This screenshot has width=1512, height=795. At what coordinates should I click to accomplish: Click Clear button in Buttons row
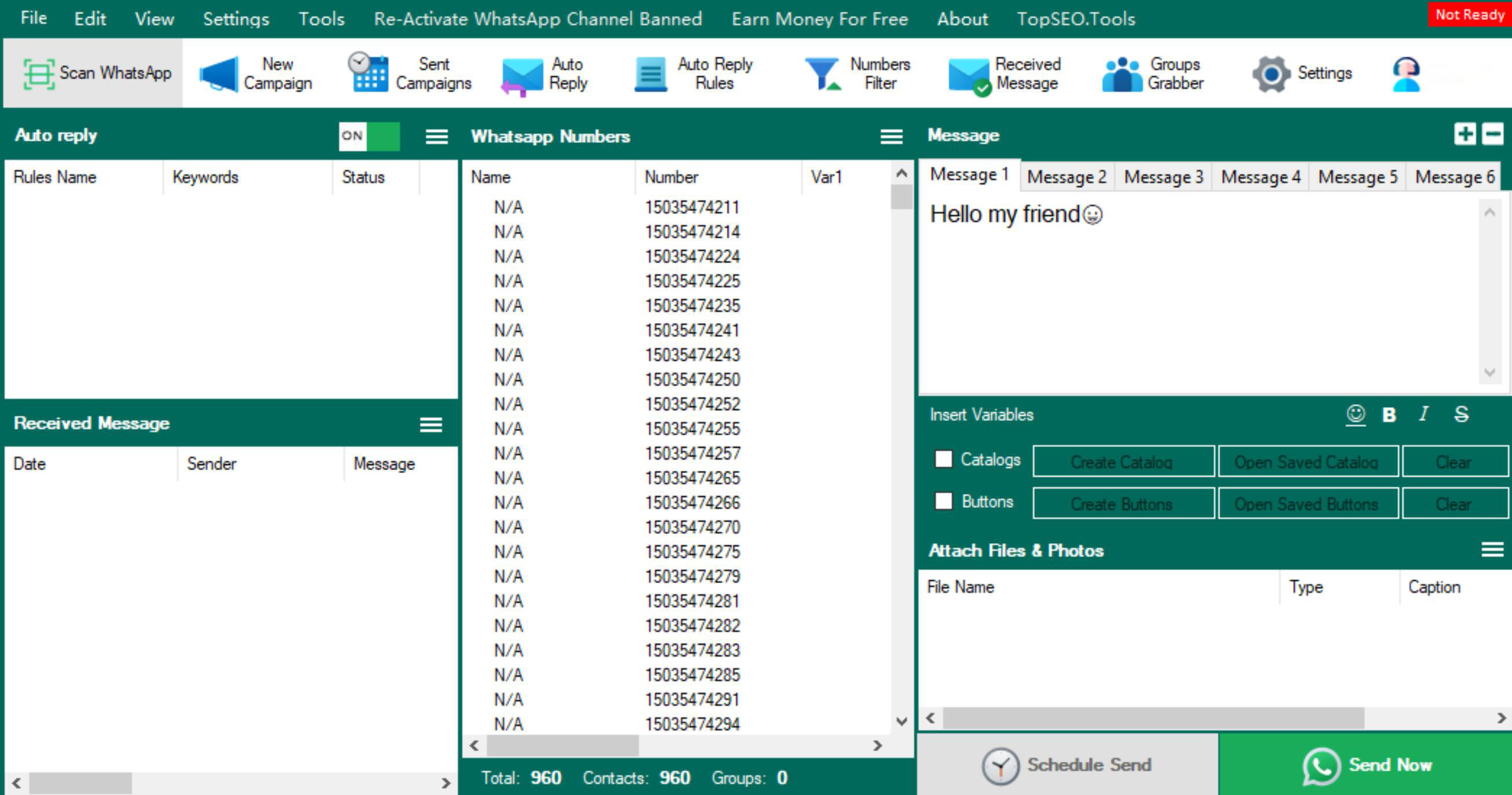pyautogui.click(x=1455, y=503)
